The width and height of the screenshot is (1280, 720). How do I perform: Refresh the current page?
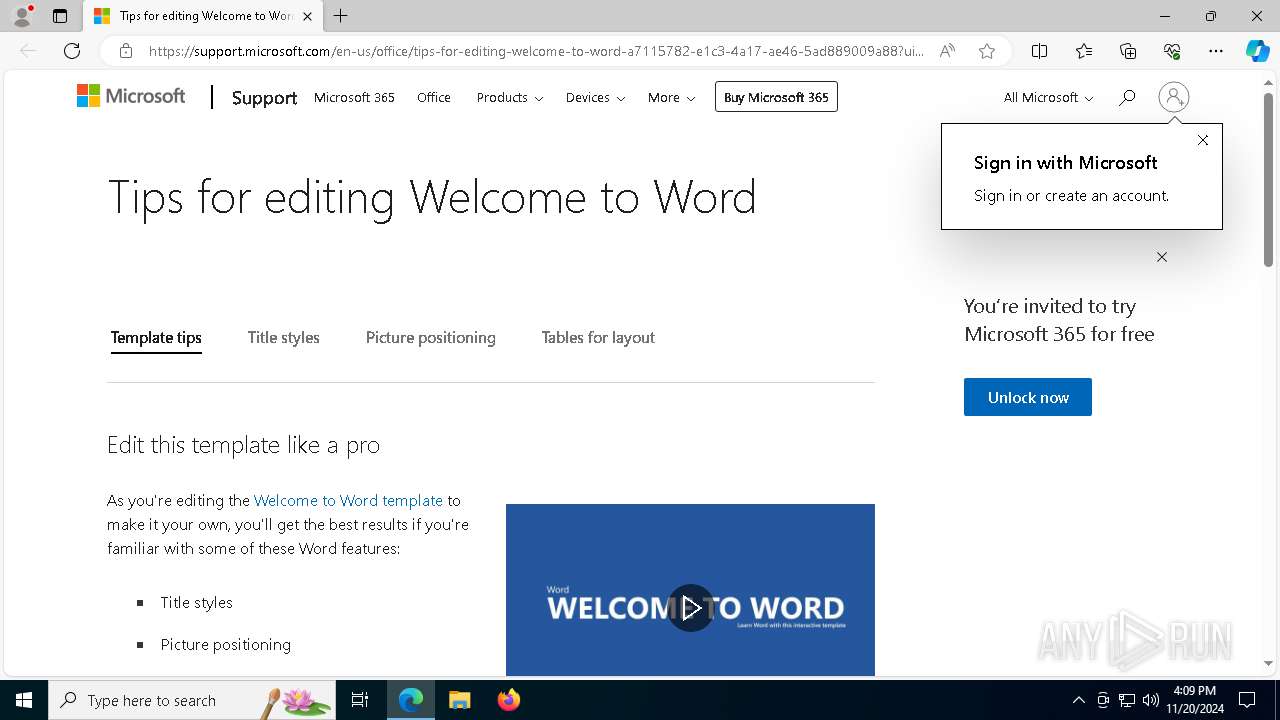point(72,51)
